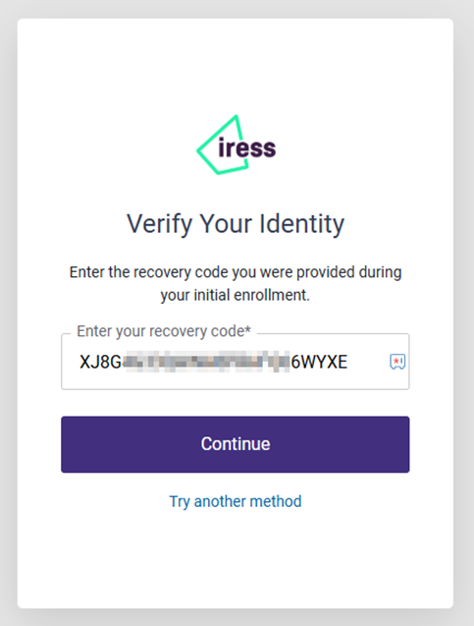Click the 'Verify Your Identity' heading

[235, 224]
